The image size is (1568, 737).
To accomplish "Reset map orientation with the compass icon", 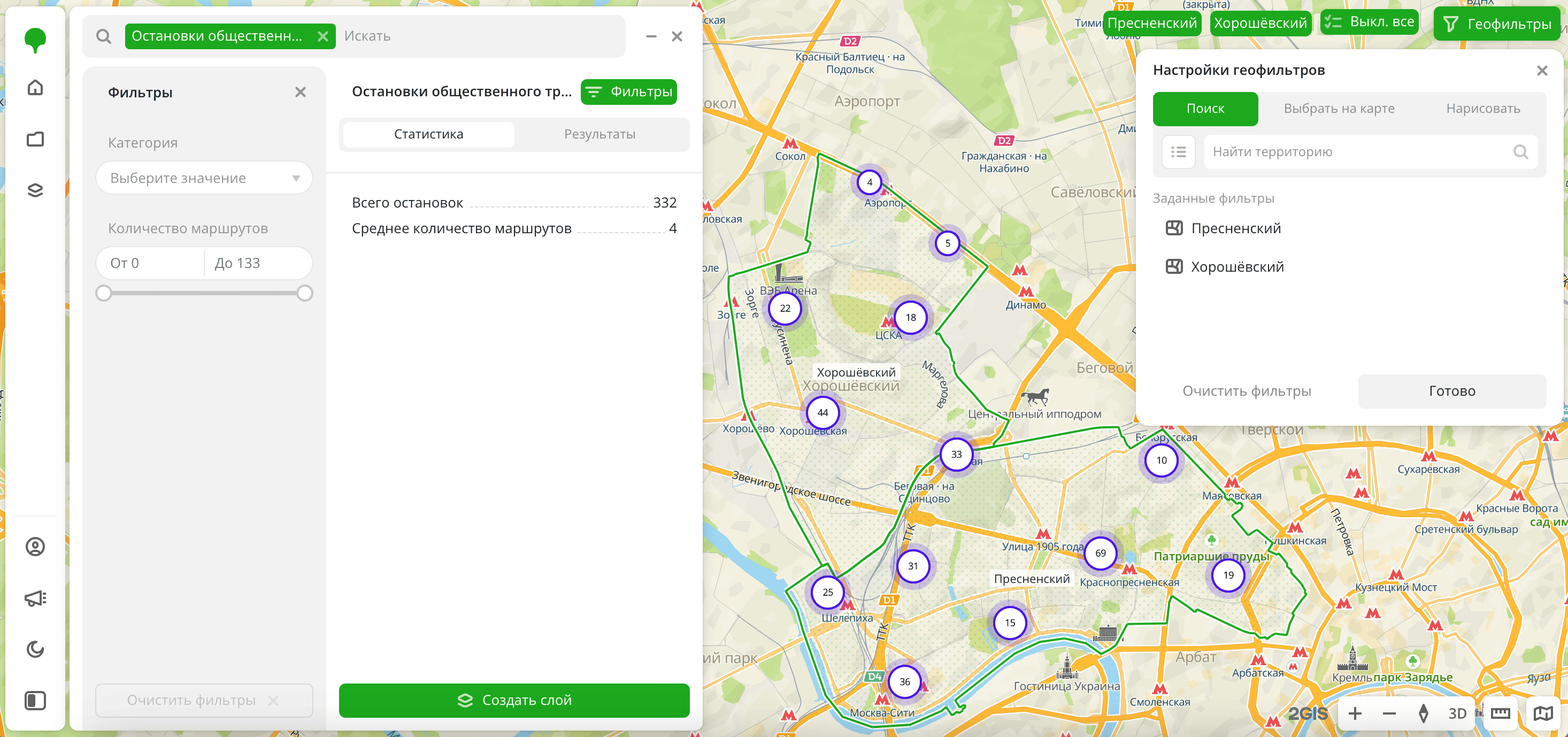I will pos(1423,713).
